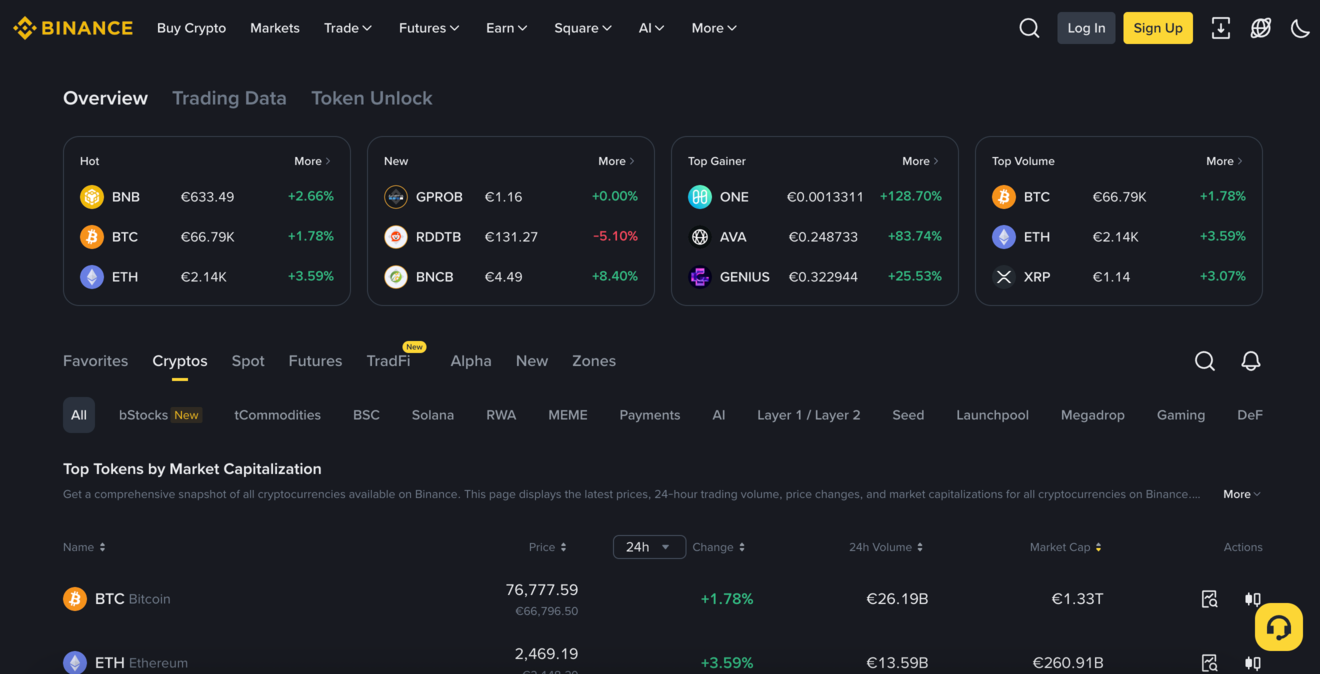The width and height of the screenshot is (1320, 674).
Task: Open ETH row detail icon
Action: [x=1210, y=663]
